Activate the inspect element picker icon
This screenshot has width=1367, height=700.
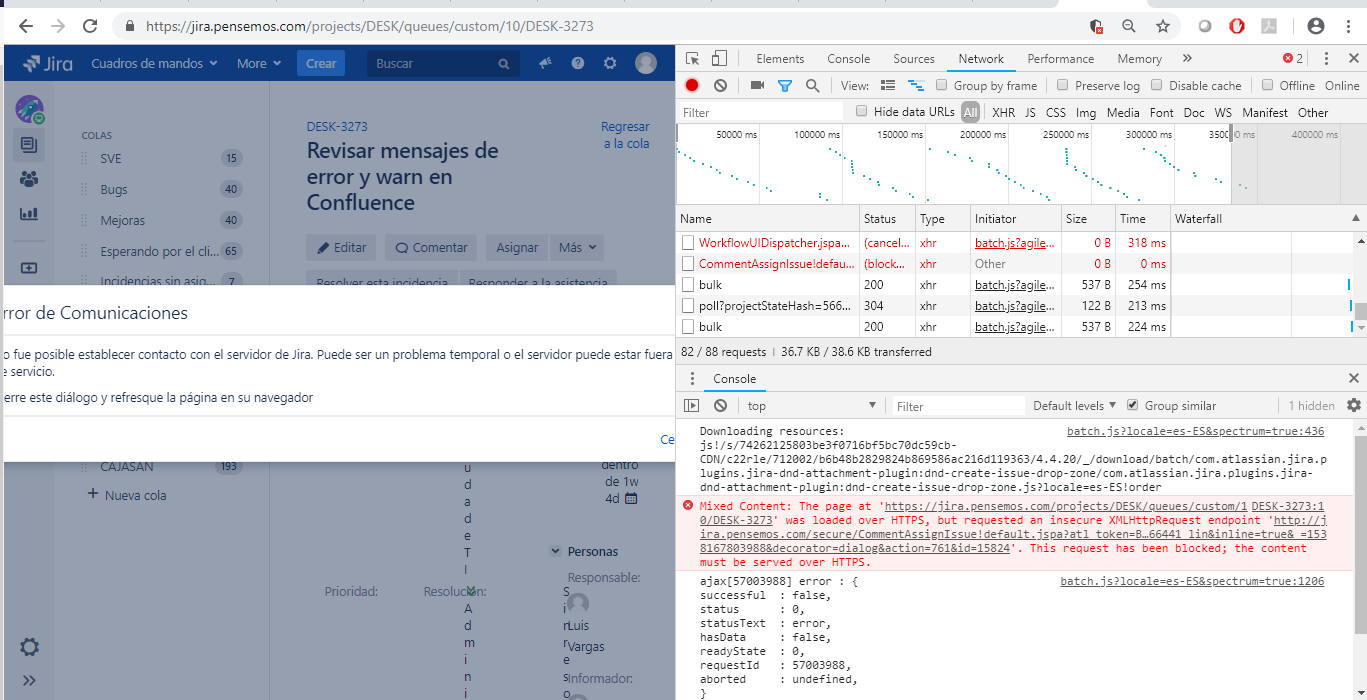click(692, 59)
